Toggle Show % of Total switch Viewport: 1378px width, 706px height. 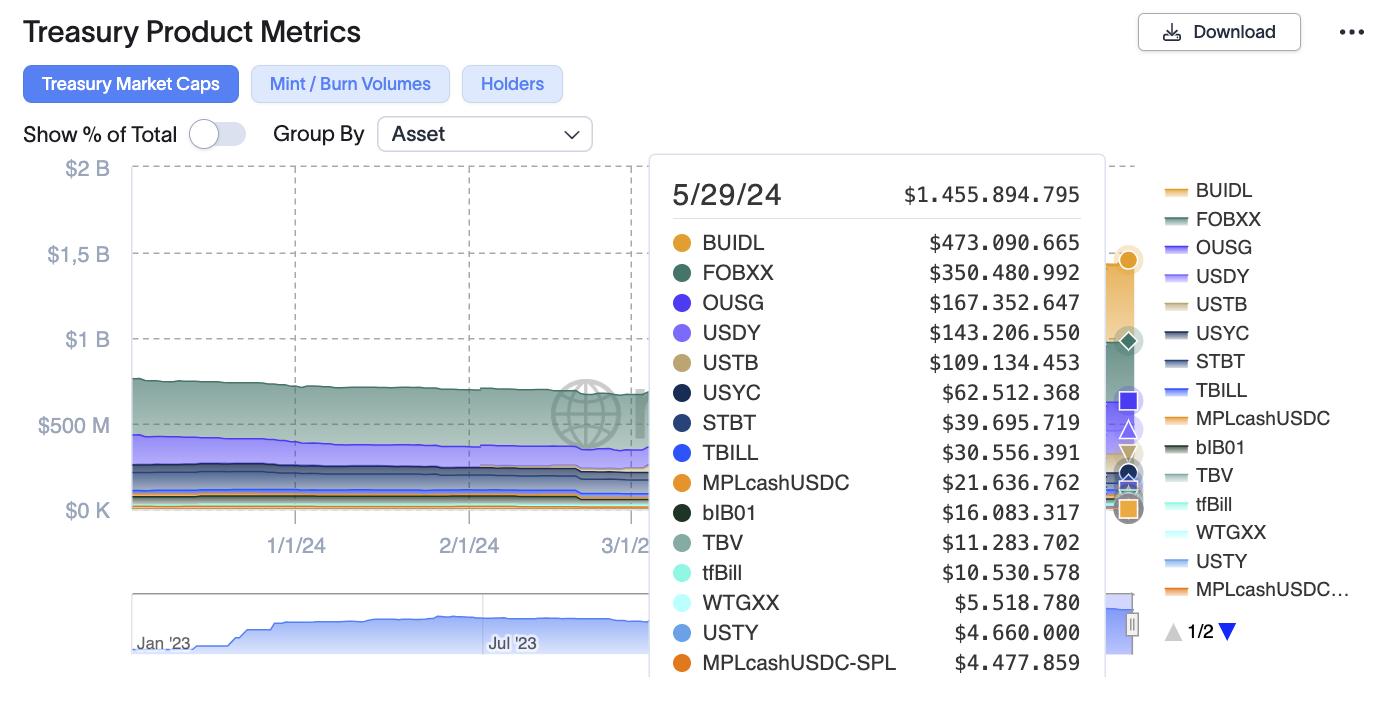point(217,134)
